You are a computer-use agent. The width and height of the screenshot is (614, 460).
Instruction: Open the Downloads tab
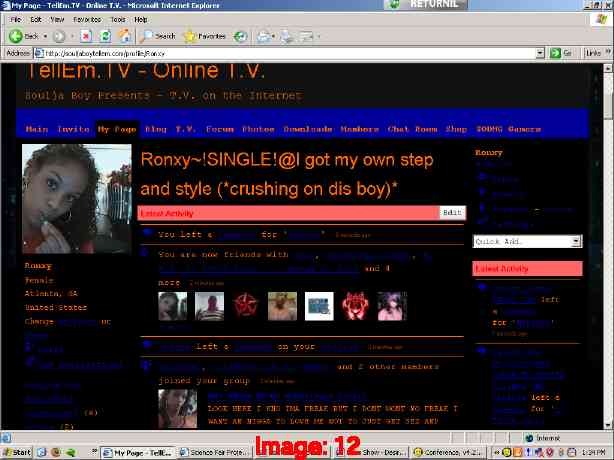click(308, 129)
